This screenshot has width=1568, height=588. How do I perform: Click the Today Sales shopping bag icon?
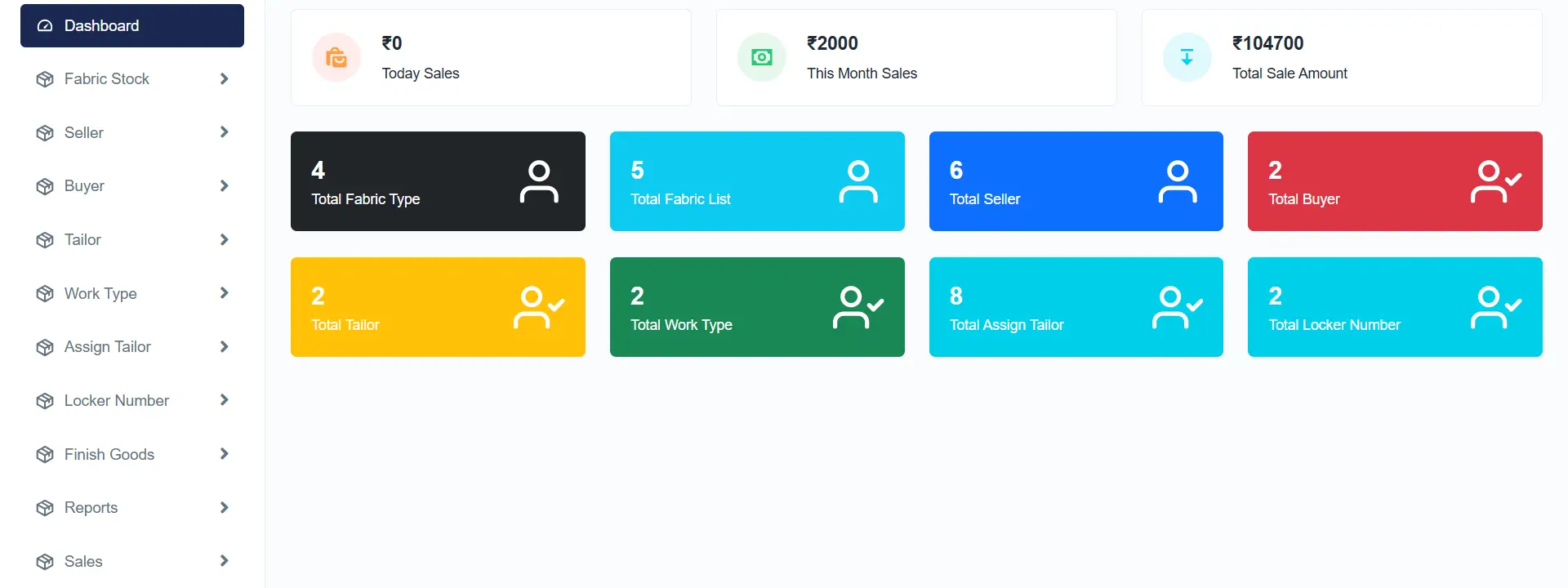tap(336, 57)
